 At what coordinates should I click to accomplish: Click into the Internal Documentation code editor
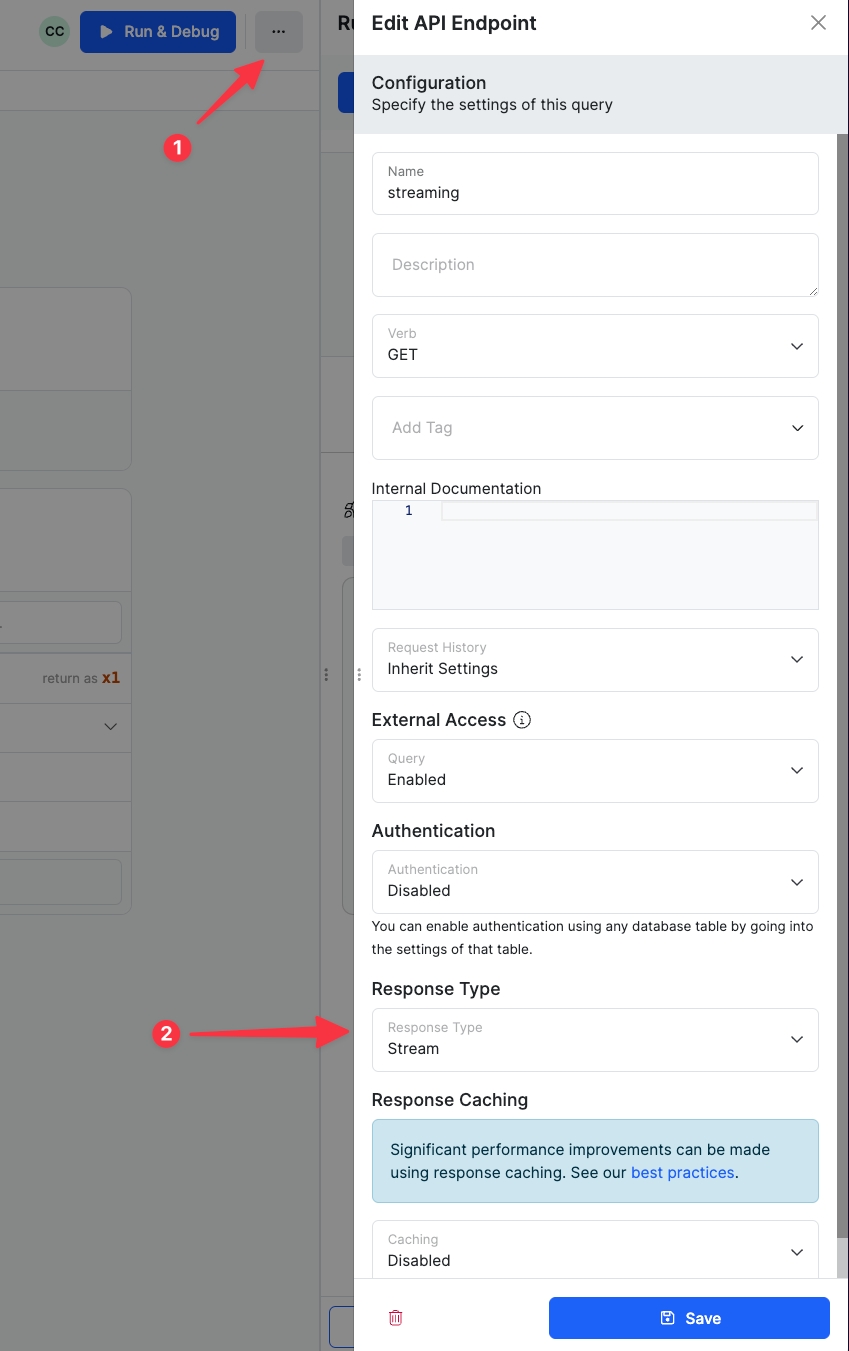(x=595, y=555)
